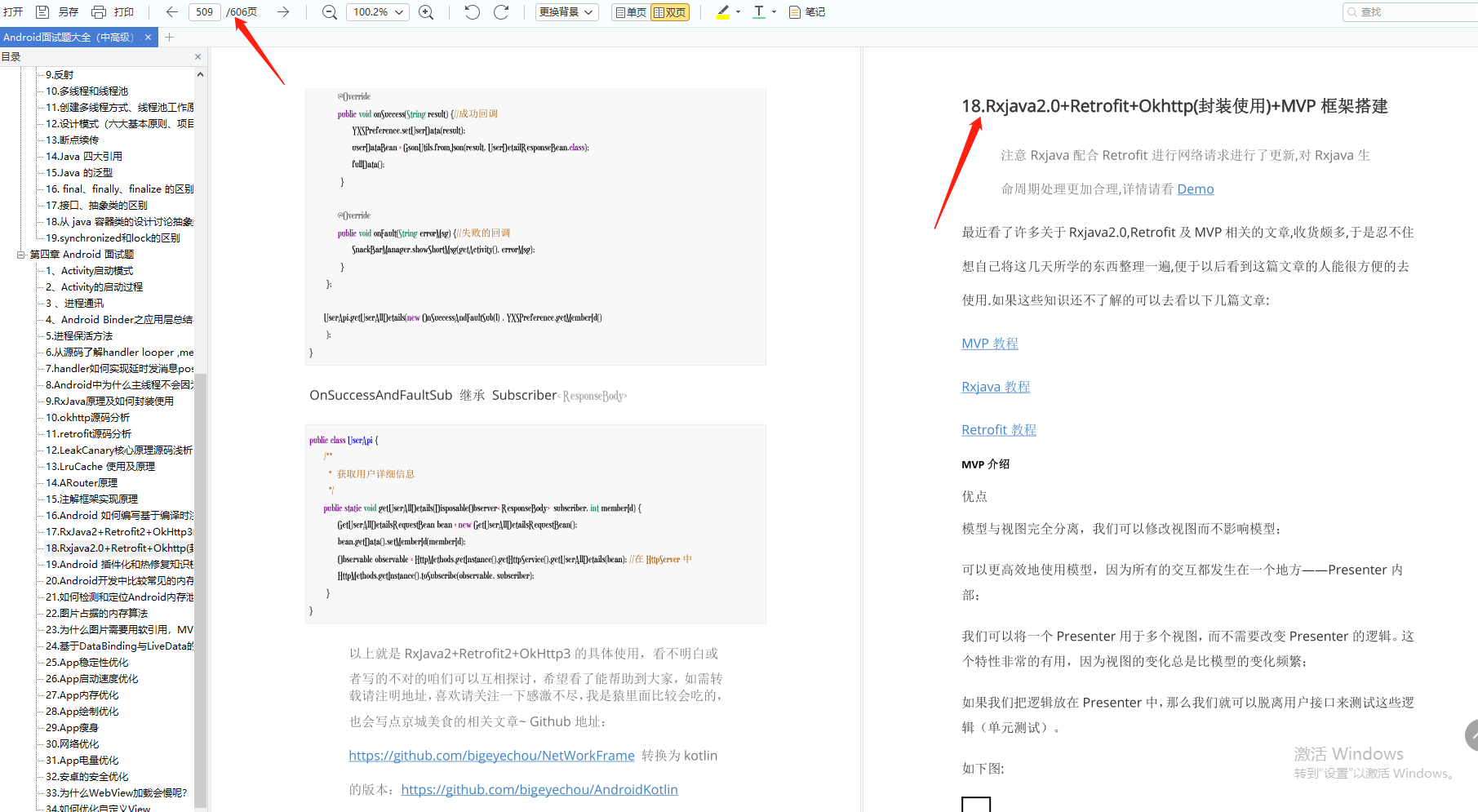Rotate page counterclockwise
This screenshot has height=812, width=1478.
click(x=472, y=12)
